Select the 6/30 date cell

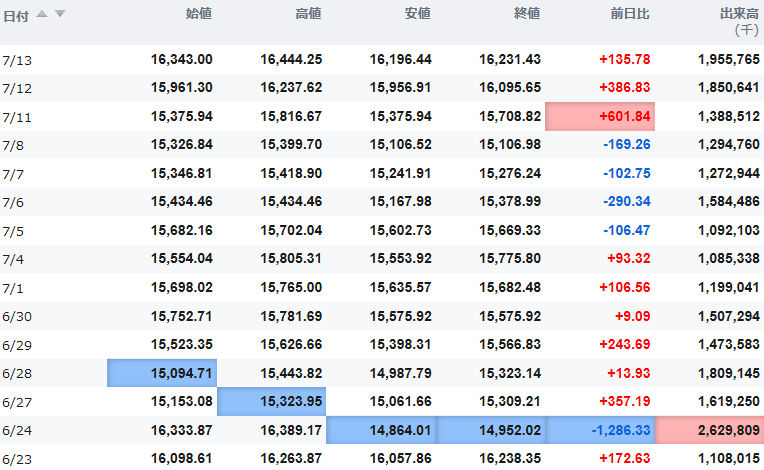17,317
